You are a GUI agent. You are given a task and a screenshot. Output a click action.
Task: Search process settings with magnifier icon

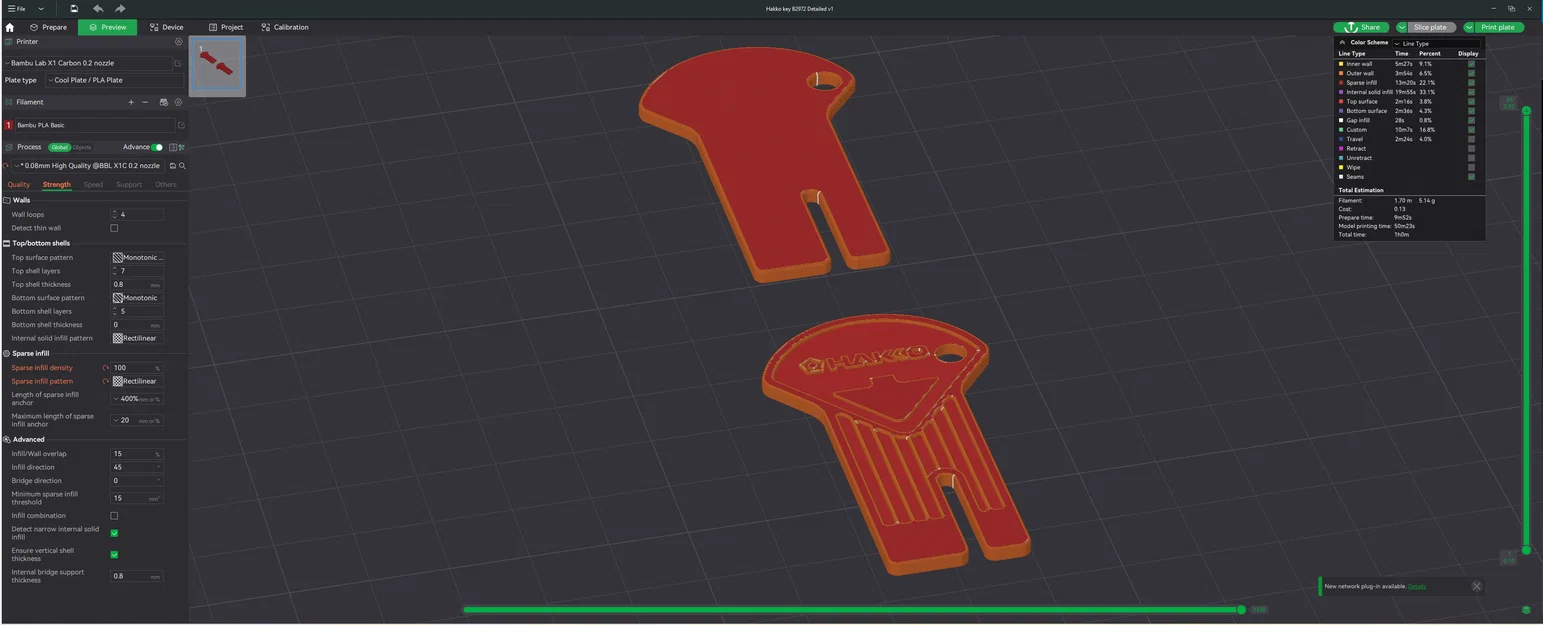click(x=182, y=166)
